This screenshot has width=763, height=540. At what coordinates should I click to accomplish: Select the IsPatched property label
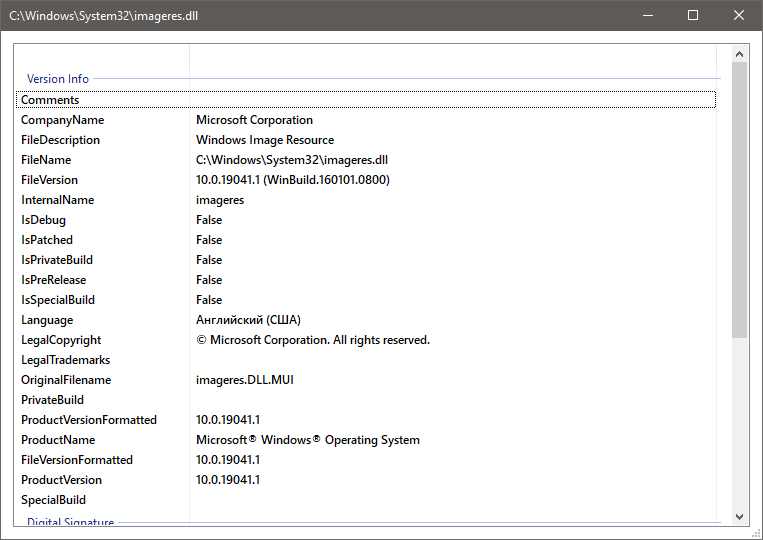47,240
